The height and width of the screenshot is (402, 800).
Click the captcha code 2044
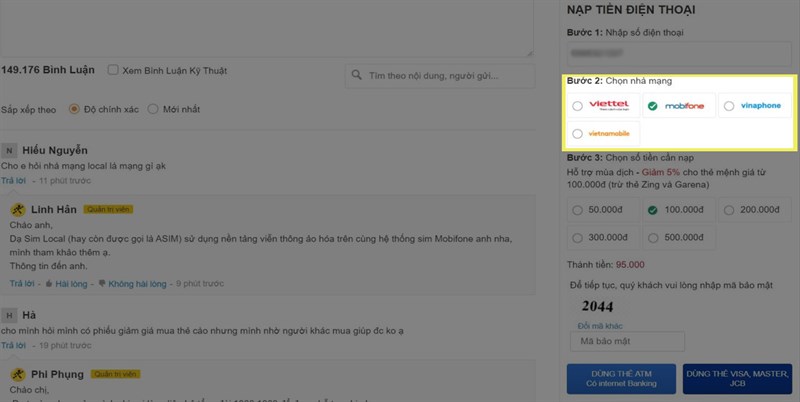(x=597, y=306)
